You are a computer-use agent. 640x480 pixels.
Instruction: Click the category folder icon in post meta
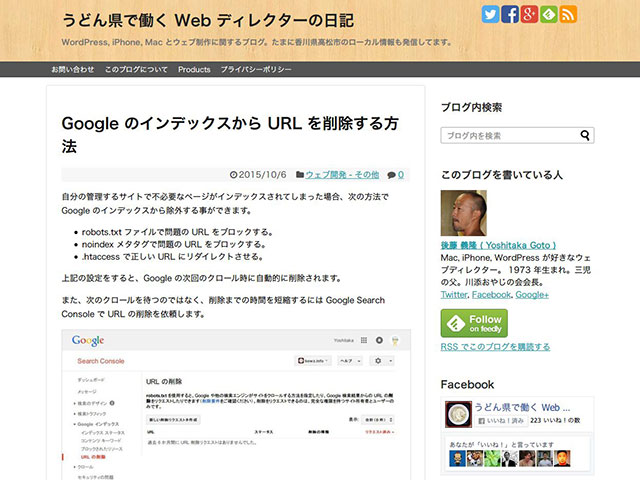(x=300, y=175)
